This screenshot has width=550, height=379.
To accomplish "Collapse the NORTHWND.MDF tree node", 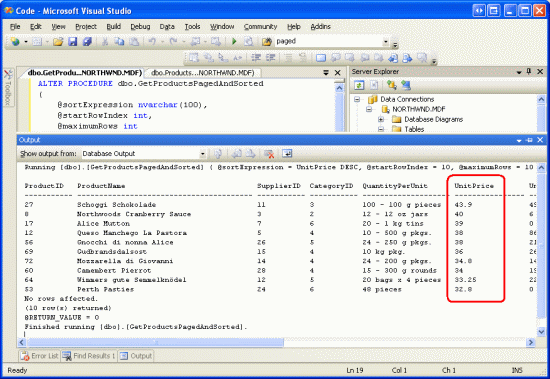I will 369,109.
